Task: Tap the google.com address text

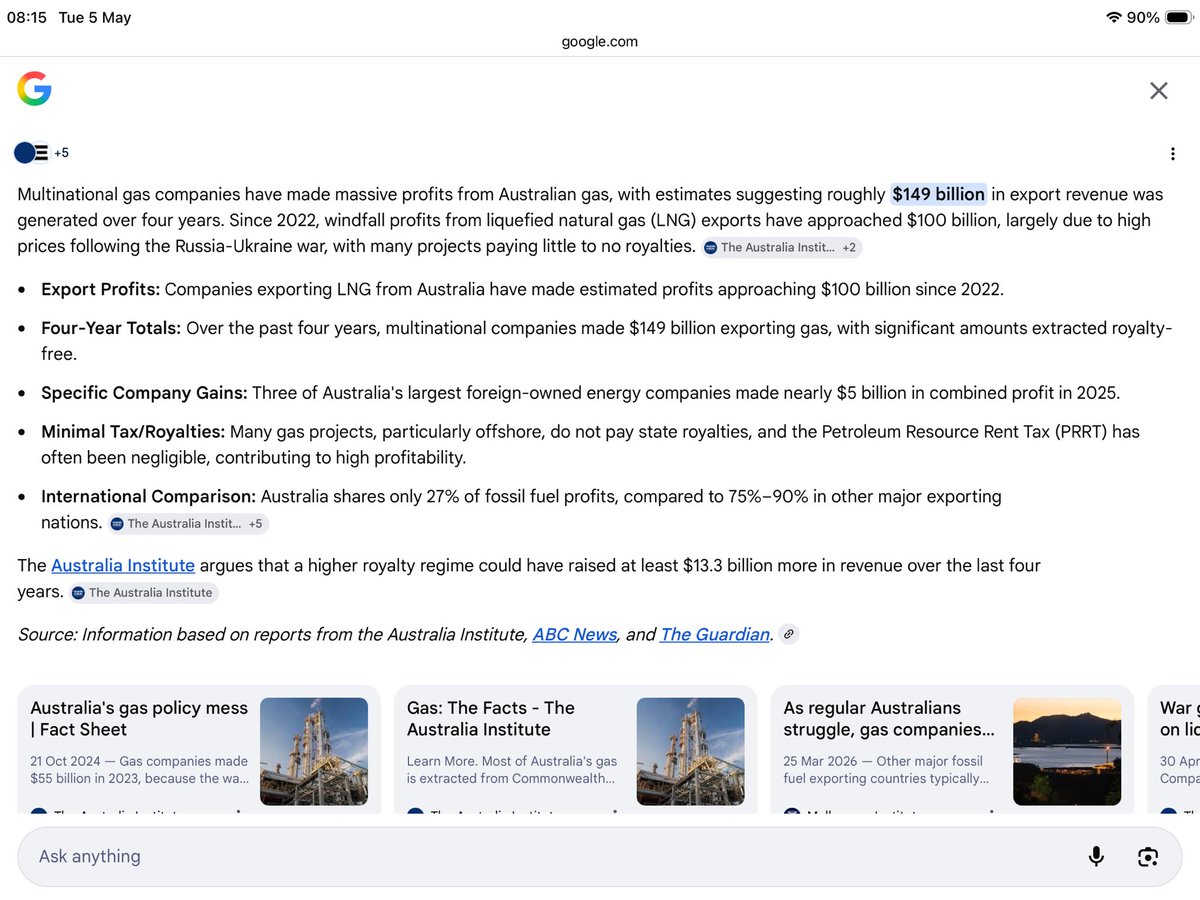Action: coord(600,41)
